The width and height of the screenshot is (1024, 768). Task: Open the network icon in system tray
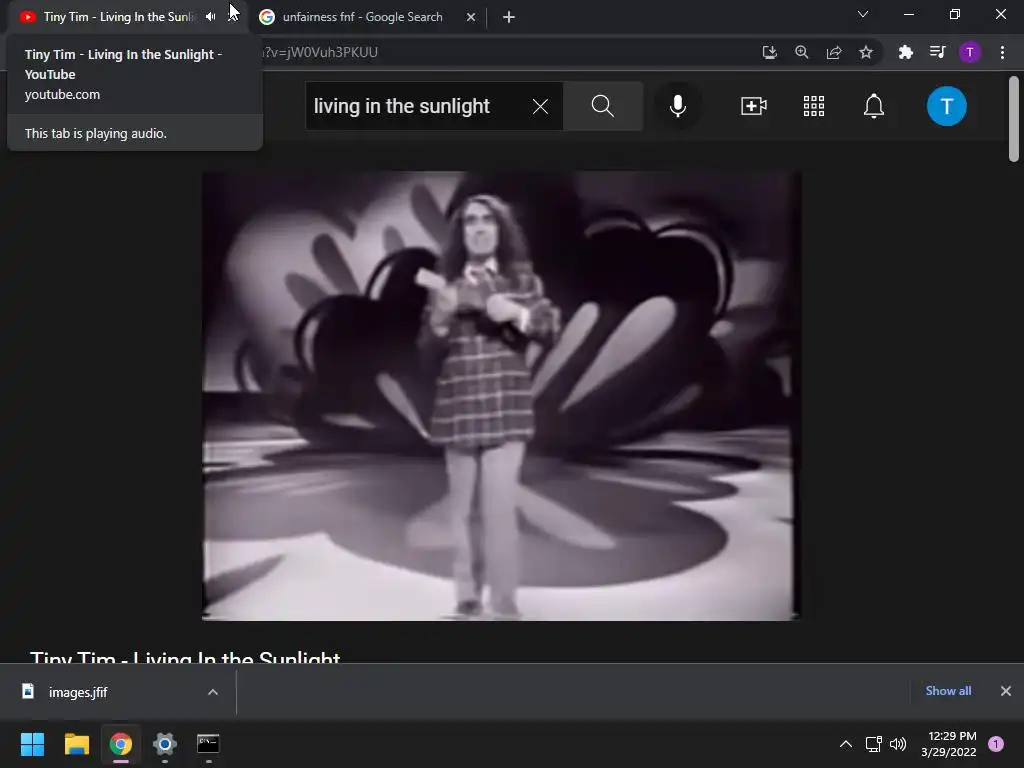click(x=874, y=744)
